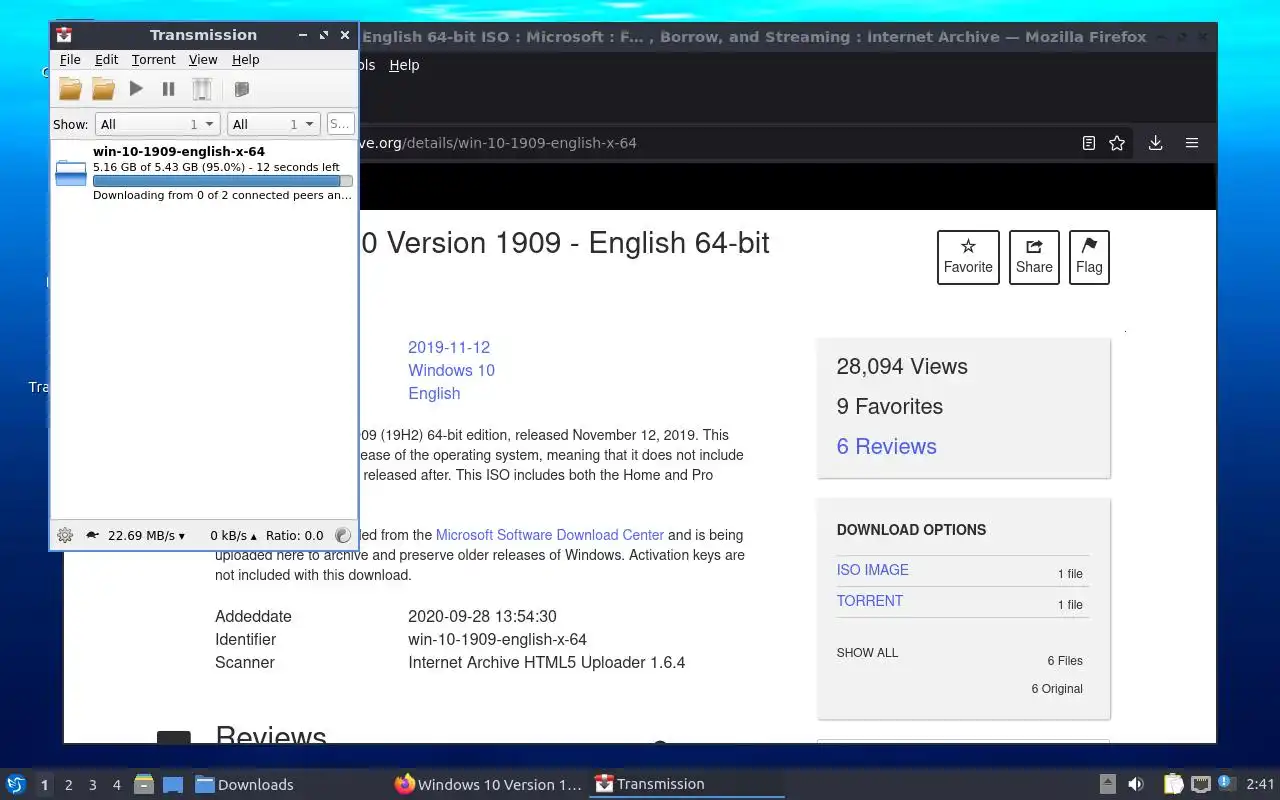
Task: Favorite this item on Internet Archive
Action: pyautogui.click(x=968, y=257)
